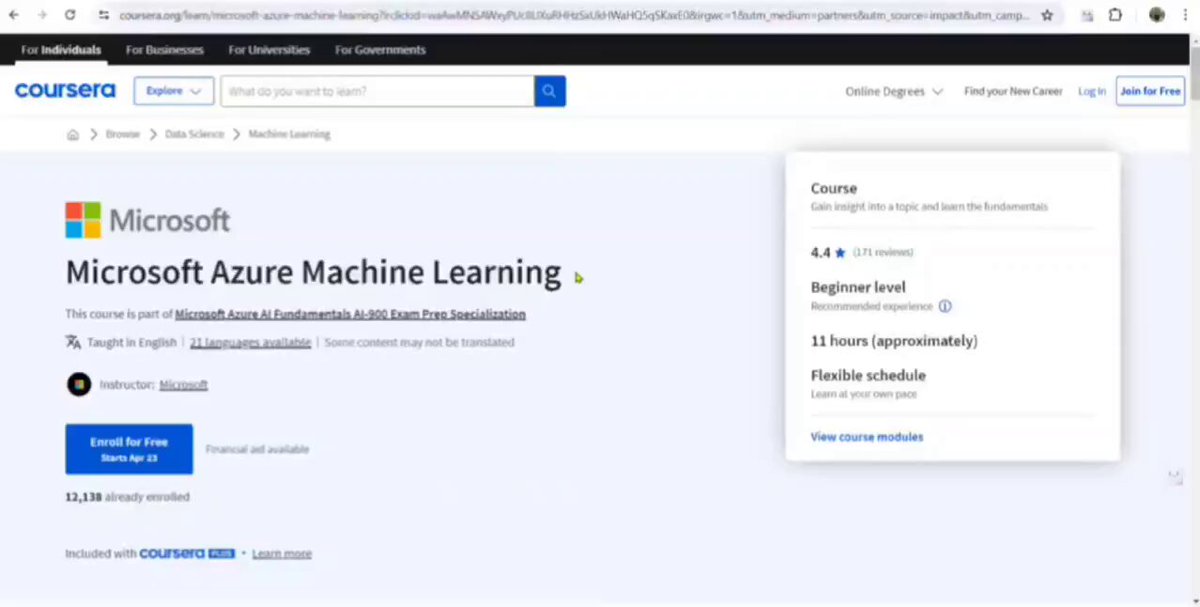
Task: View site information icon in address bar
Action: pyautogui.click(x=103, y=15)
